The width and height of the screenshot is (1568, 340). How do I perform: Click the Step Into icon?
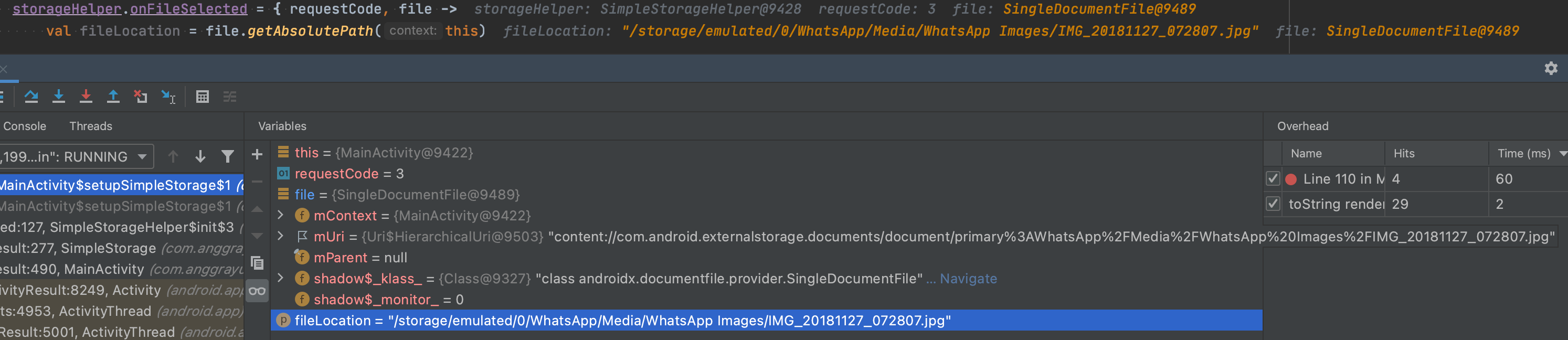59,96
